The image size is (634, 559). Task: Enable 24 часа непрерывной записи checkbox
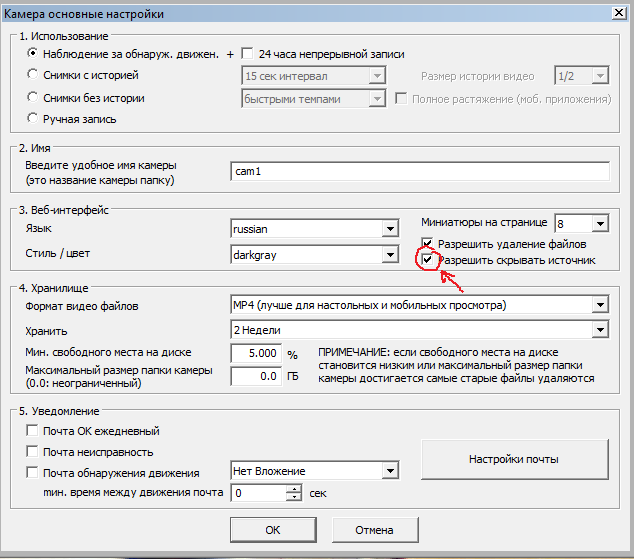(x=247, y=54)
